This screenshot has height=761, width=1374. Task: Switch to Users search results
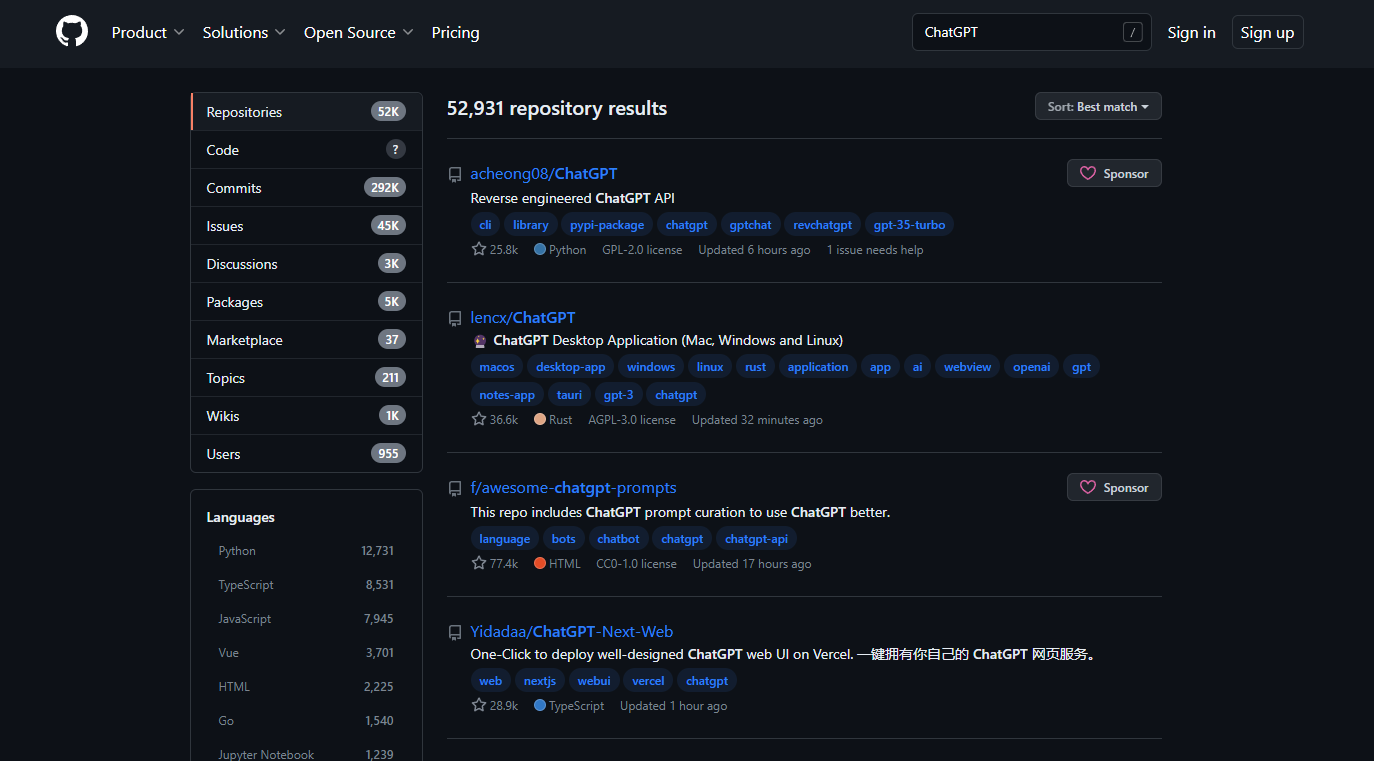(x=306, y=454)
